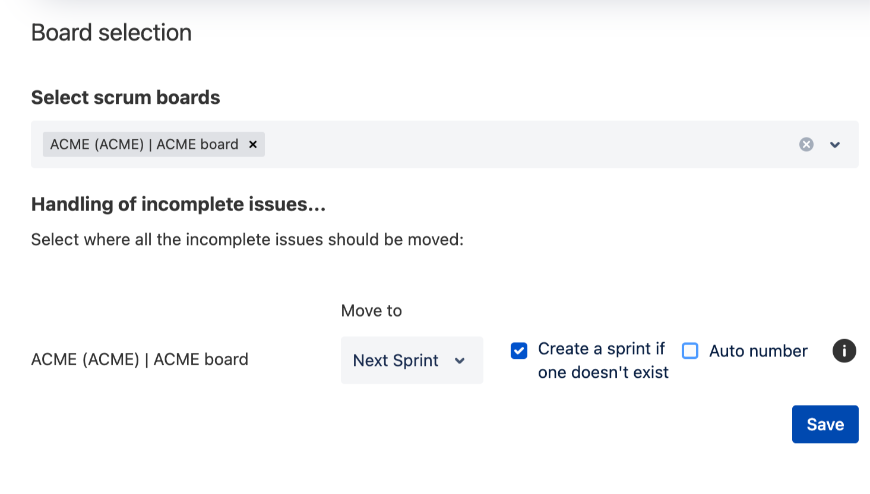Image resolution: width=870 pixels, height=494 pixels.
Task: Remove the ACME board chip with its x
Action: pyautogui.click(x=253, y=144)
